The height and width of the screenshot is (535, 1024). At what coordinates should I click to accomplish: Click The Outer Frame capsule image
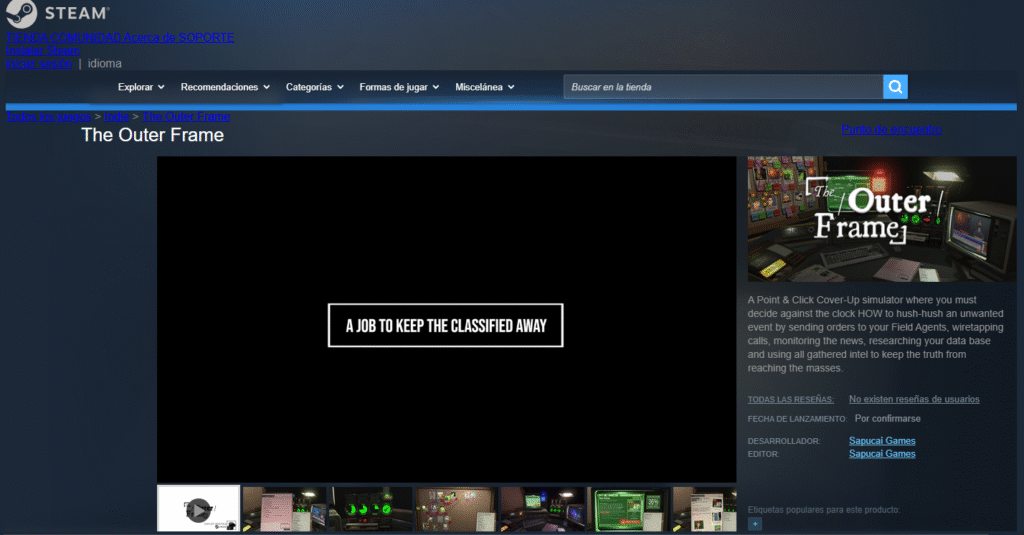click(x=881, y=219)
